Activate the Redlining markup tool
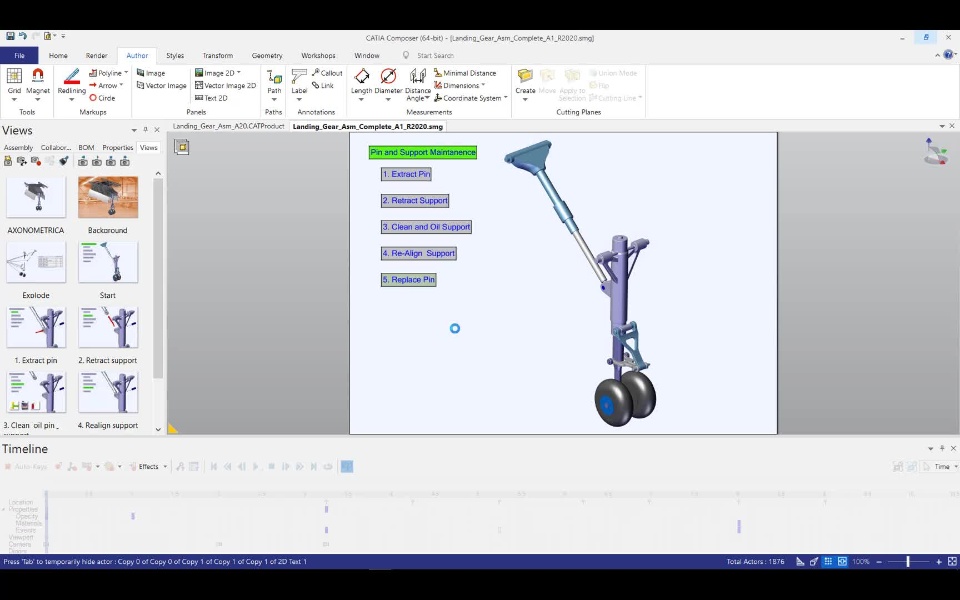 click(72, 81)
